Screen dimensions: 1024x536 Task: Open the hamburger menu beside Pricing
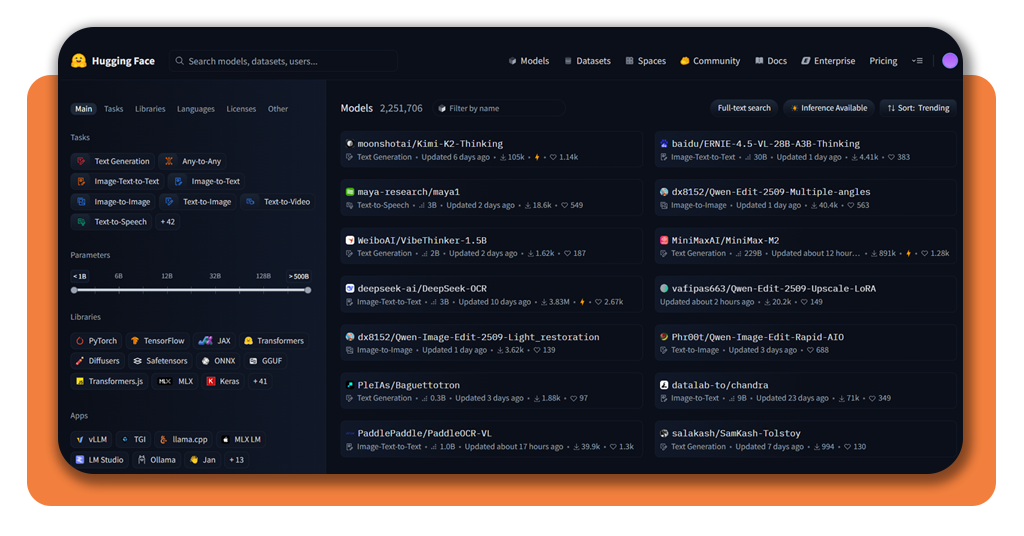(x=917, y=61)
